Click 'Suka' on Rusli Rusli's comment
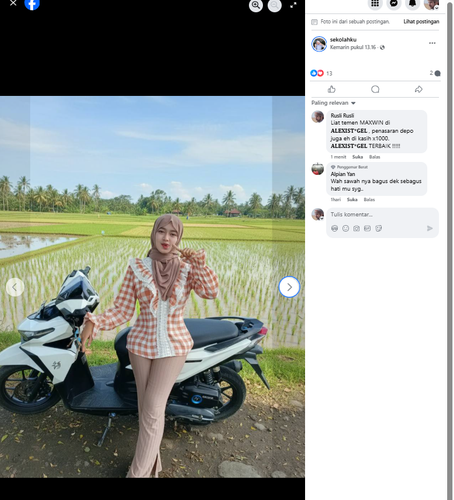 357,157
